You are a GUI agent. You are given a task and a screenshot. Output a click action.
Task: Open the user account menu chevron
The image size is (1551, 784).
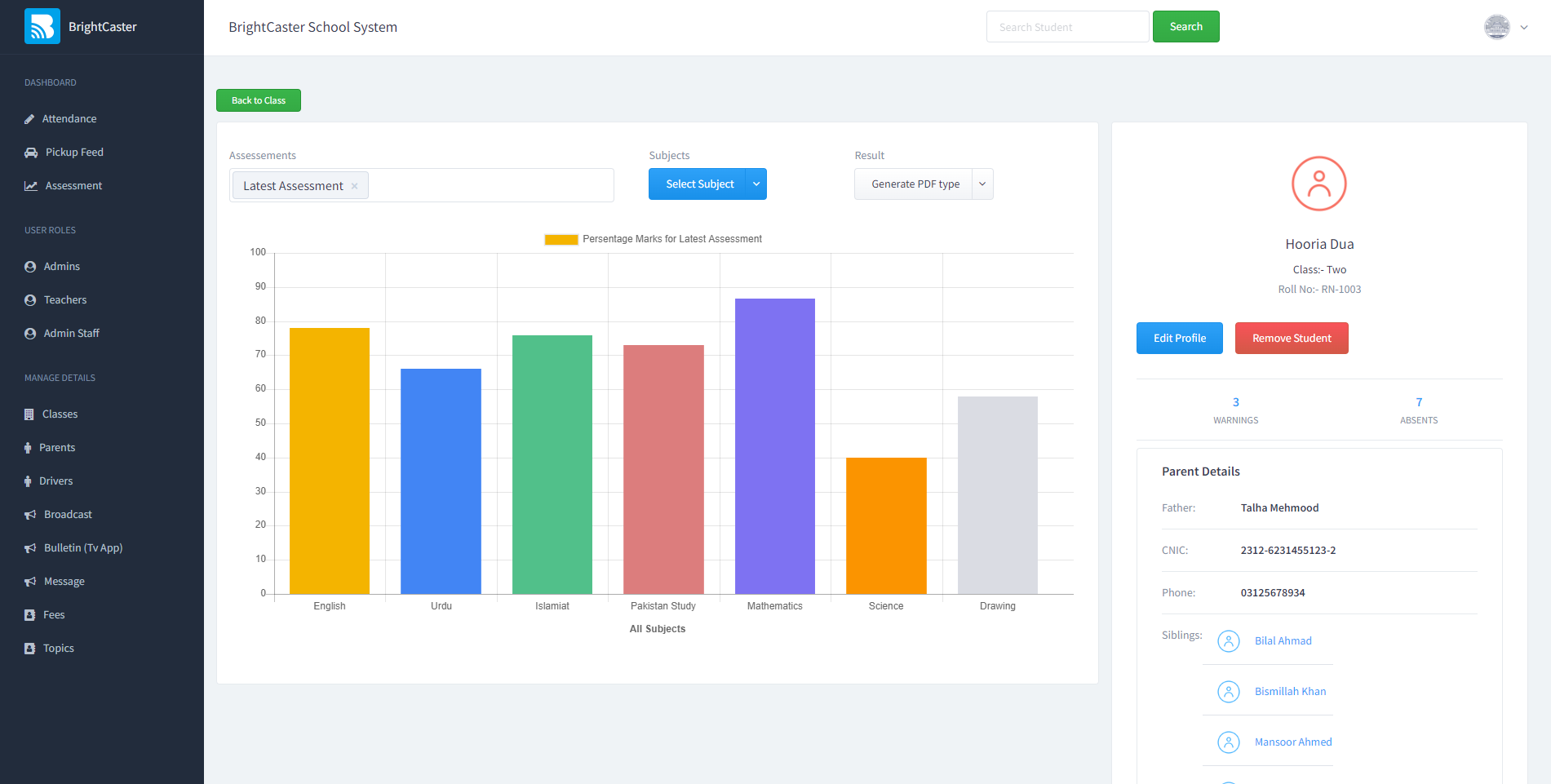tap(1523, 27)
